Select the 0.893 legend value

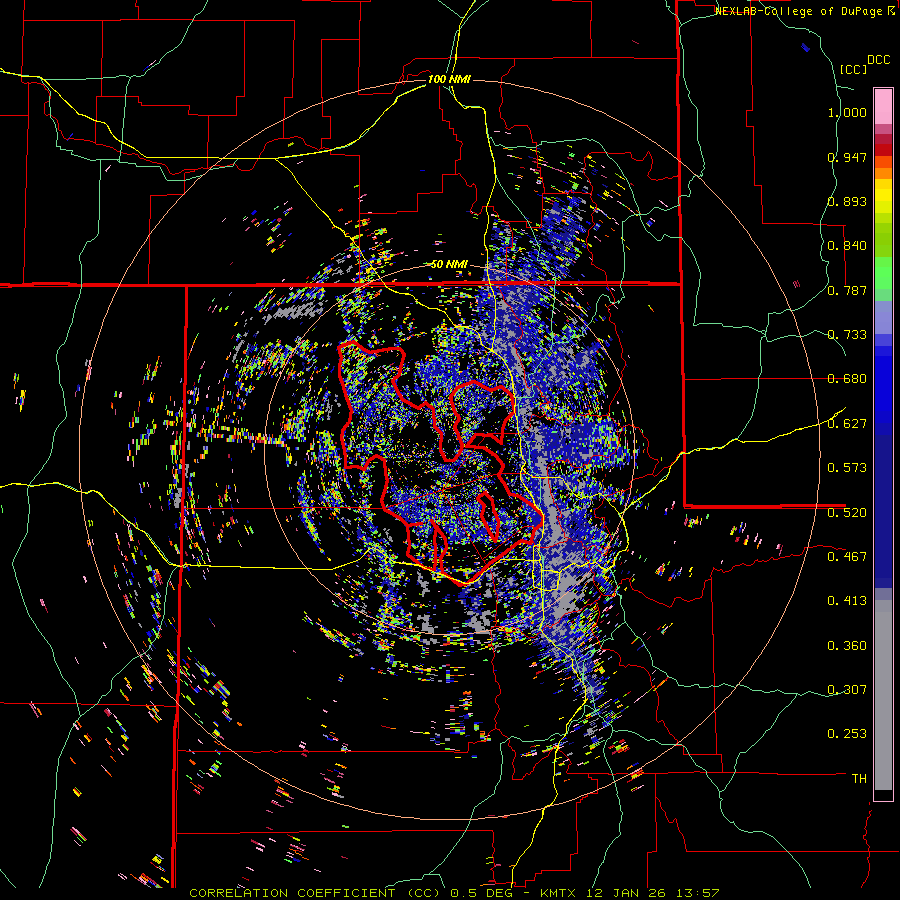pyautogui.click(x=847, y=201)
